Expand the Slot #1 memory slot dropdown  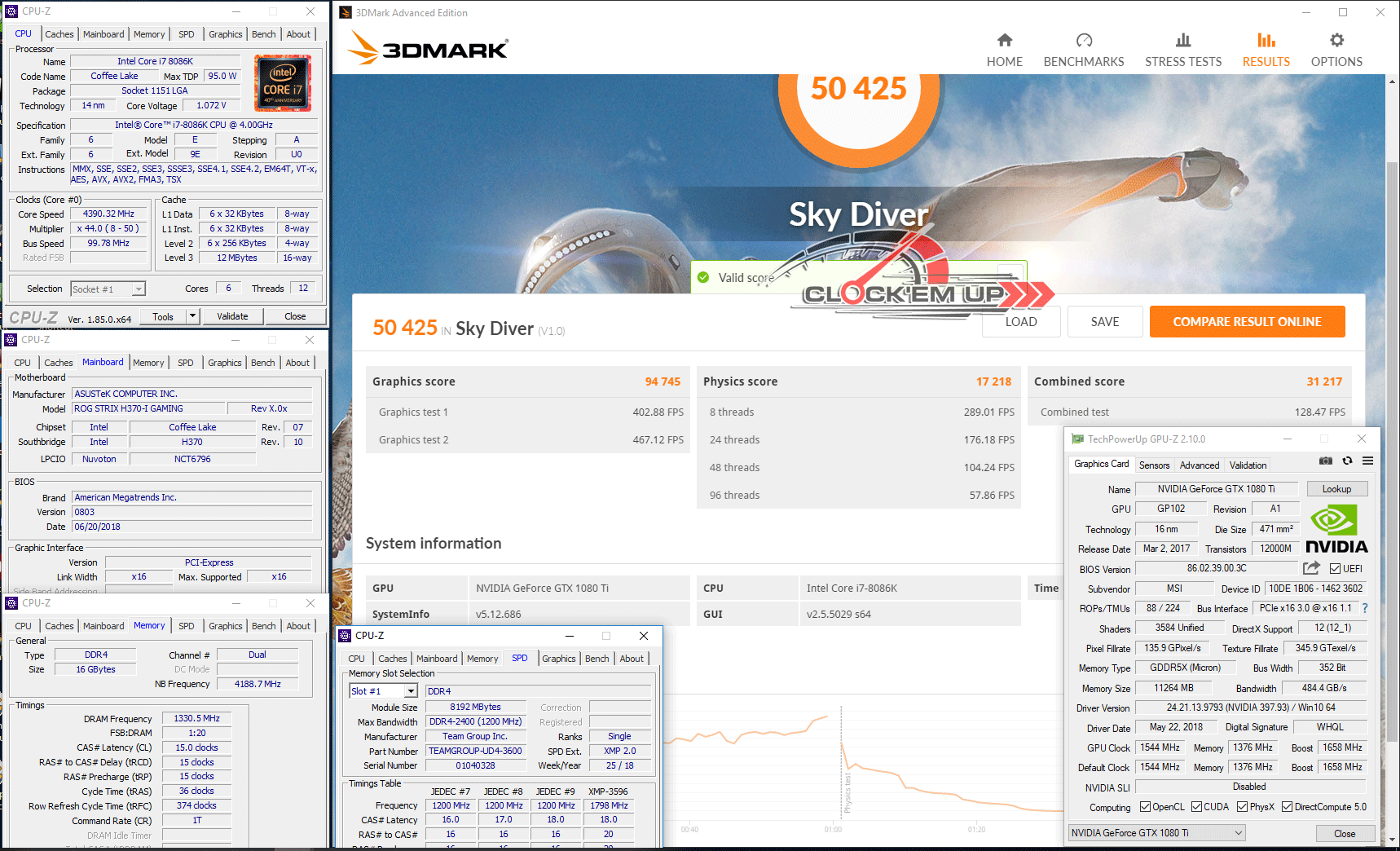411,691
